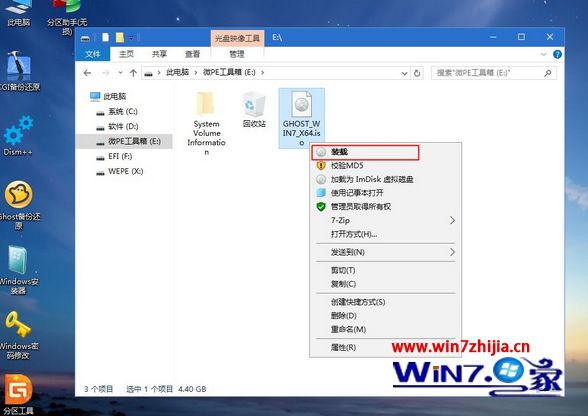The width and height of the screenshot is (588, 416).
Task: Click the search magnifier icon
Action: point(548,73)
